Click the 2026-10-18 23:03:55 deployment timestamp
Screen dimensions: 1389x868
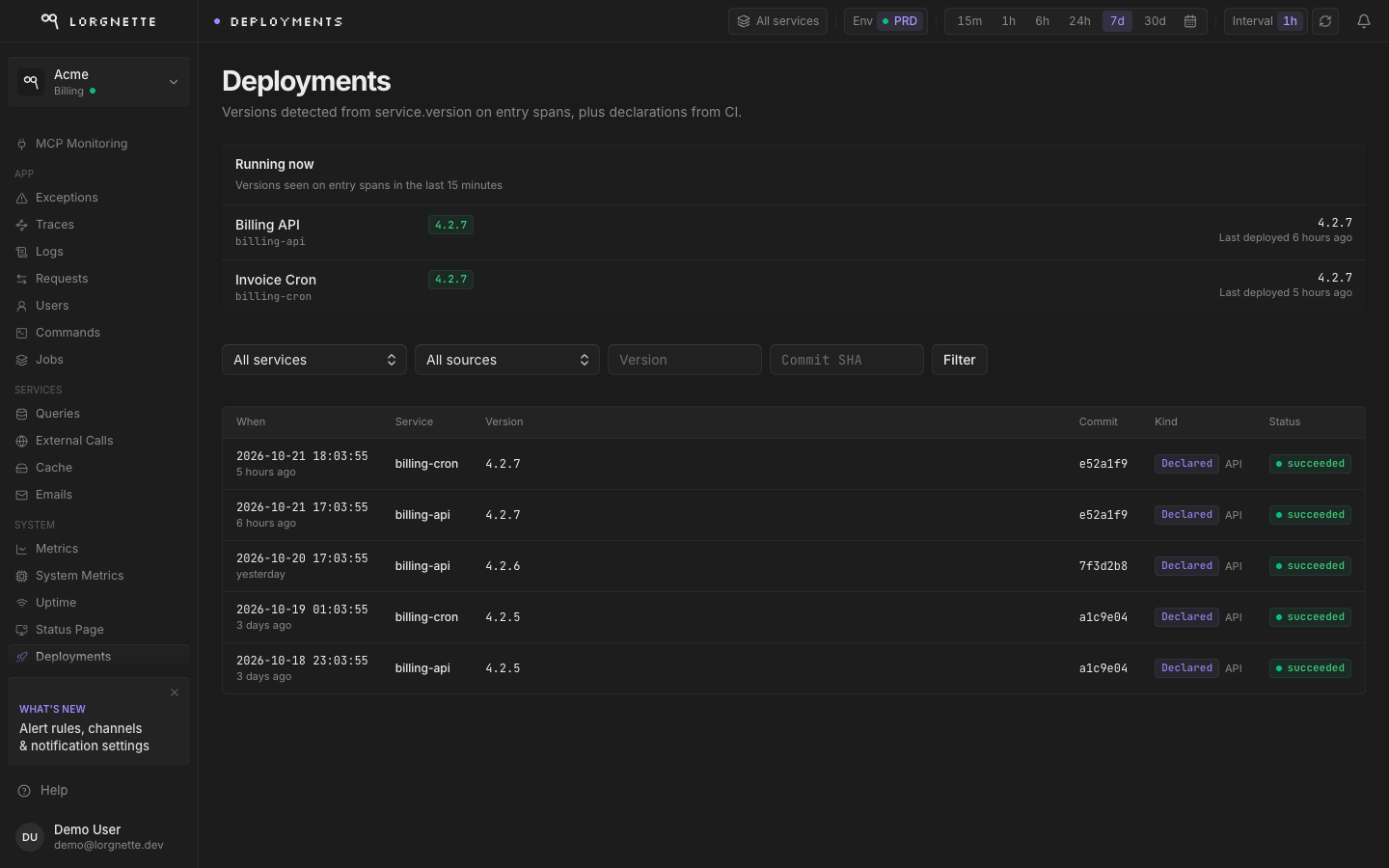302,661
